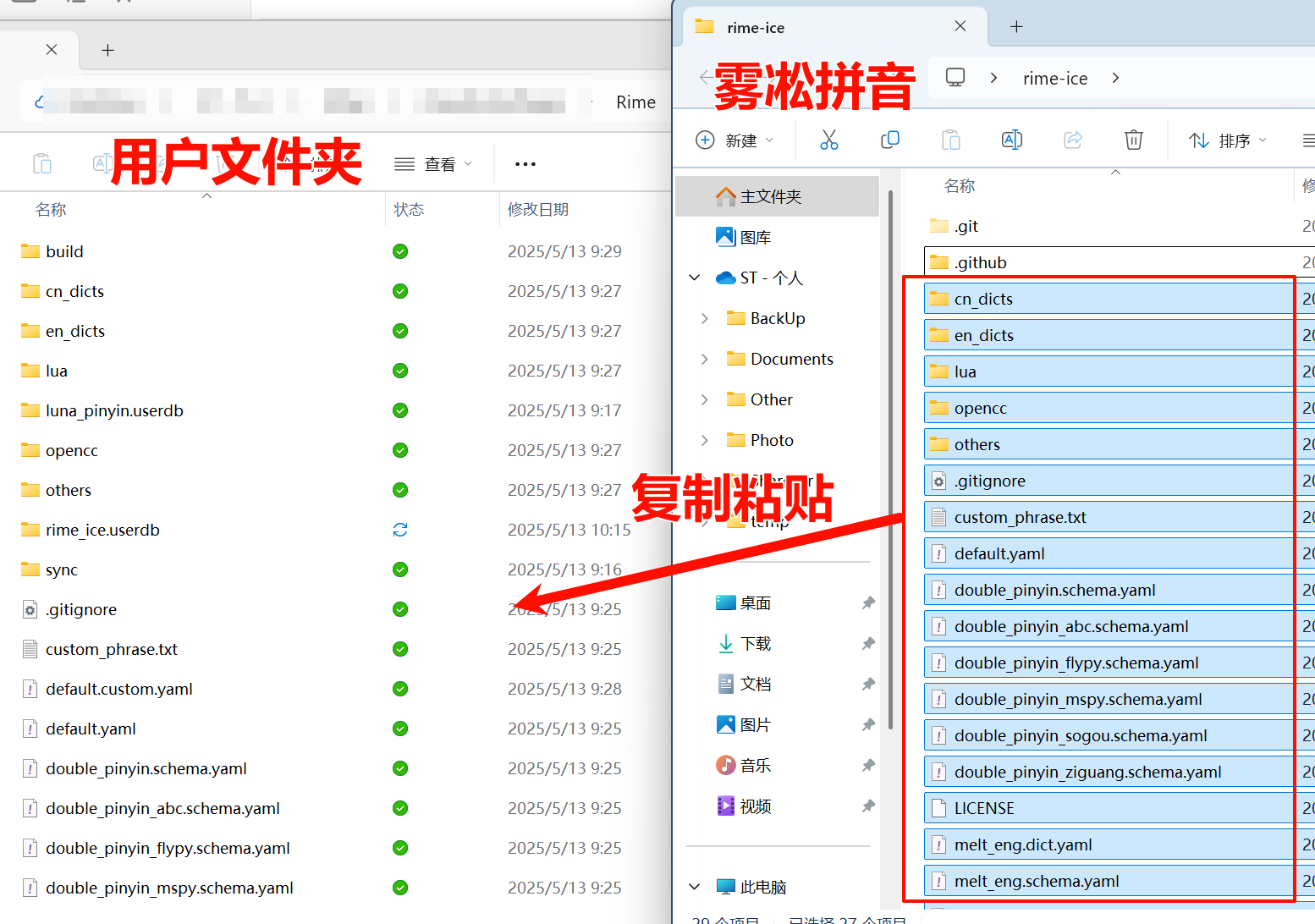
Task: Open the 新建 (New) dropdown
Action: pos(735,140)
